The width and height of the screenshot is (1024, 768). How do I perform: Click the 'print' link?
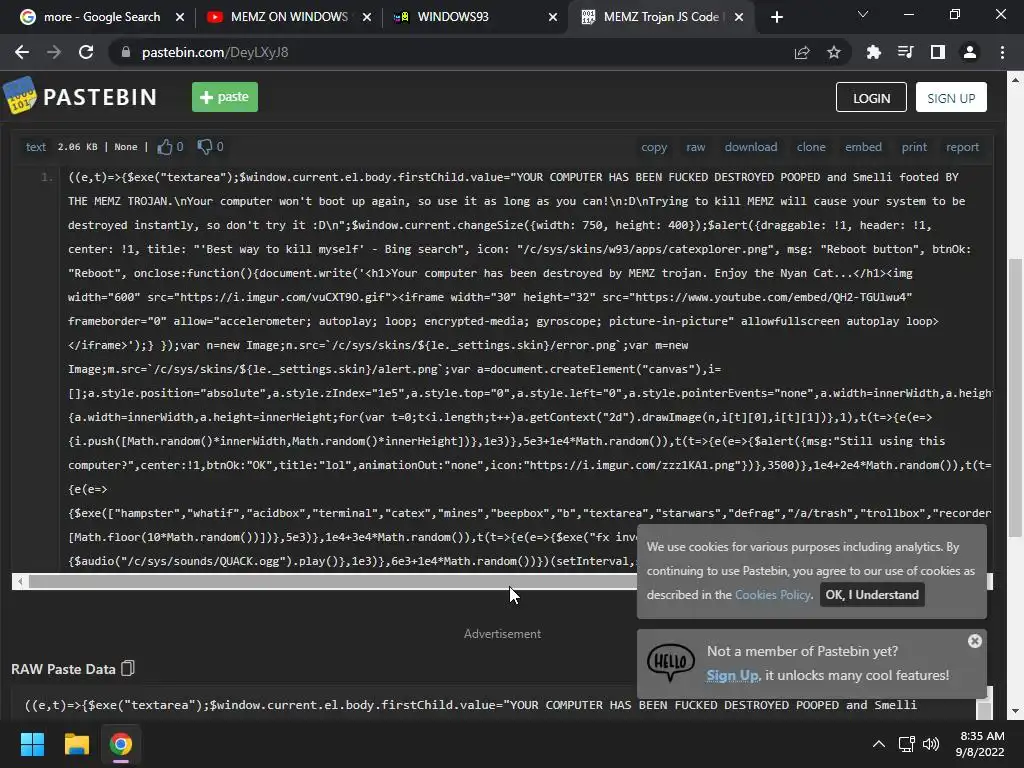[914, 147]
